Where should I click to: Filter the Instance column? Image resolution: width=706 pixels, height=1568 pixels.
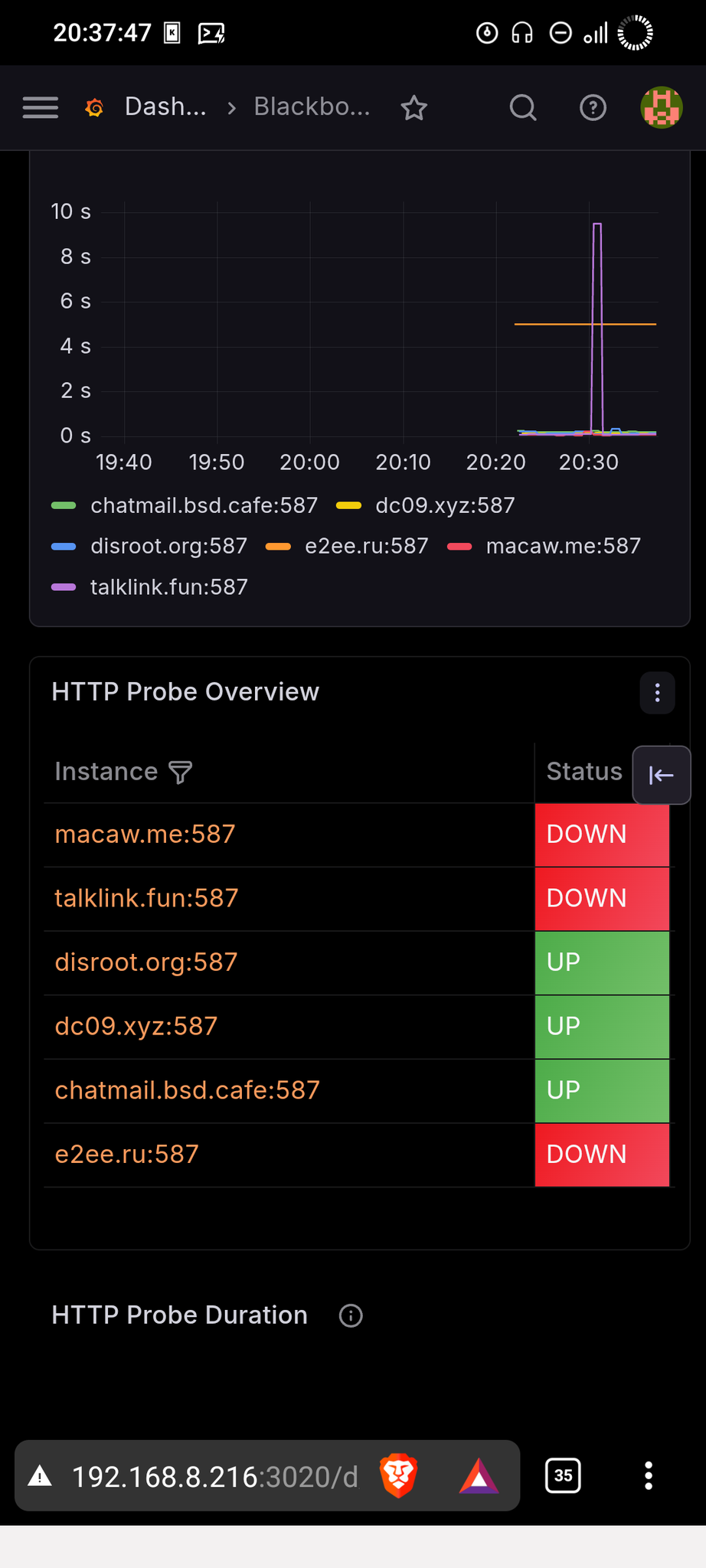tap(181, 773)
